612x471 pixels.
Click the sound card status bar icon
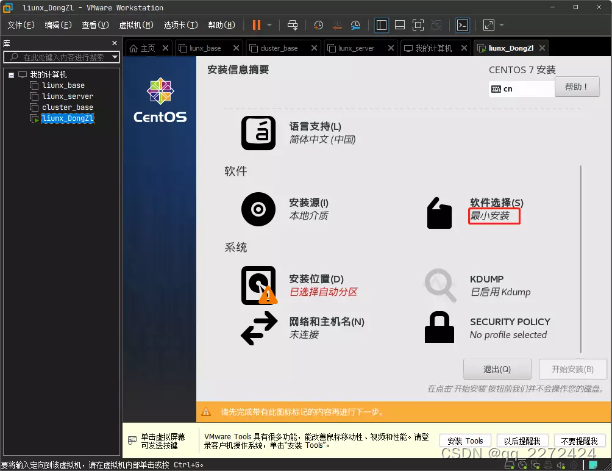(x=561, y=465)
